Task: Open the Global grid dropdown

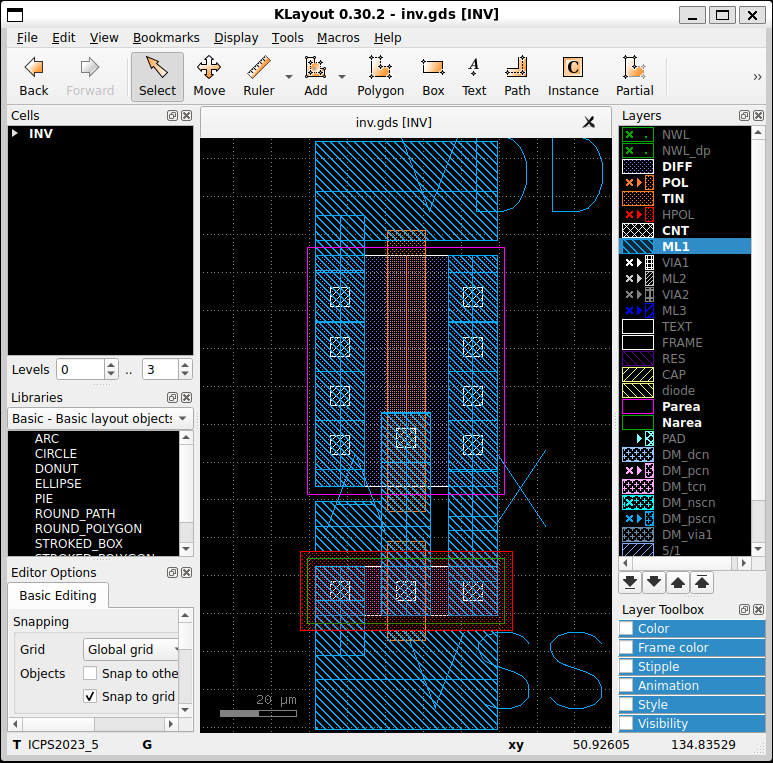Action: tap(132, 649)
